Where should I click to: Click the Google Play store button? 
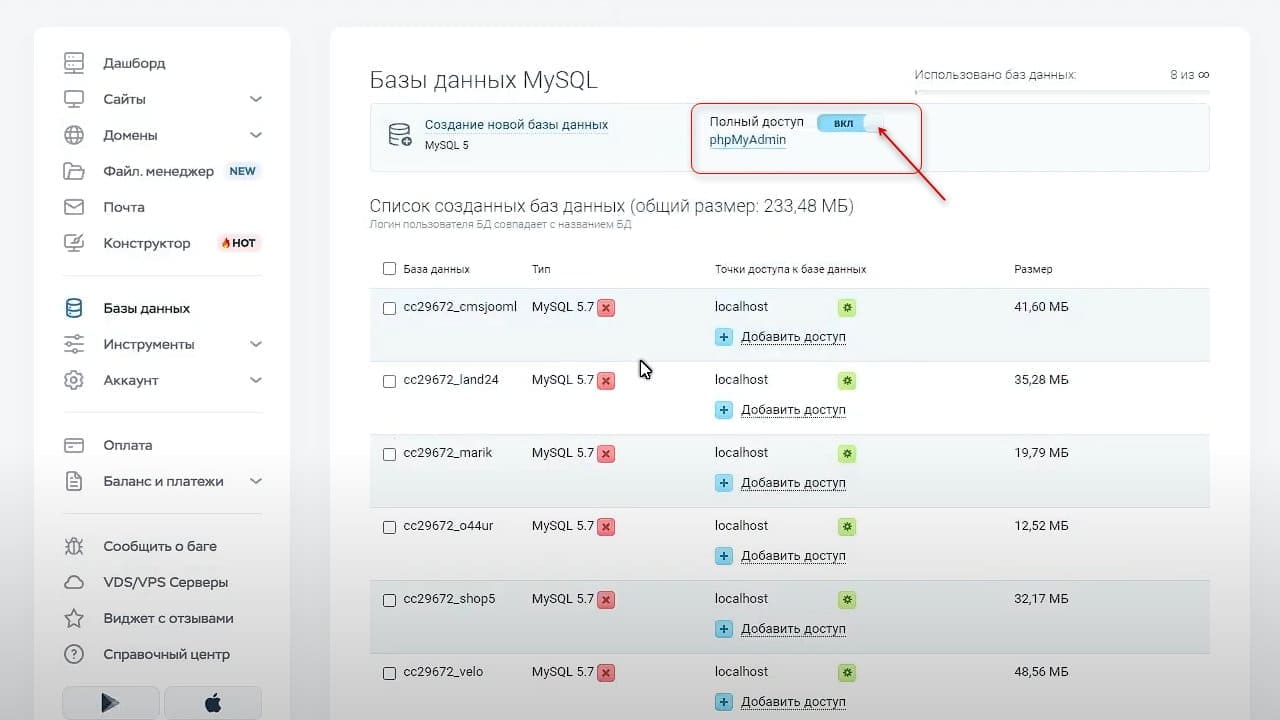[111, 703]
